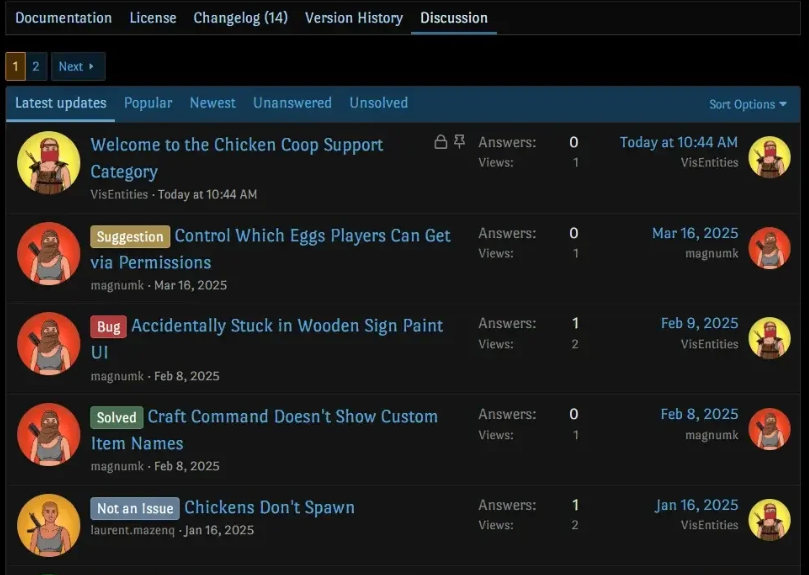Open the Changelog (14) tab

pos(240,18)
